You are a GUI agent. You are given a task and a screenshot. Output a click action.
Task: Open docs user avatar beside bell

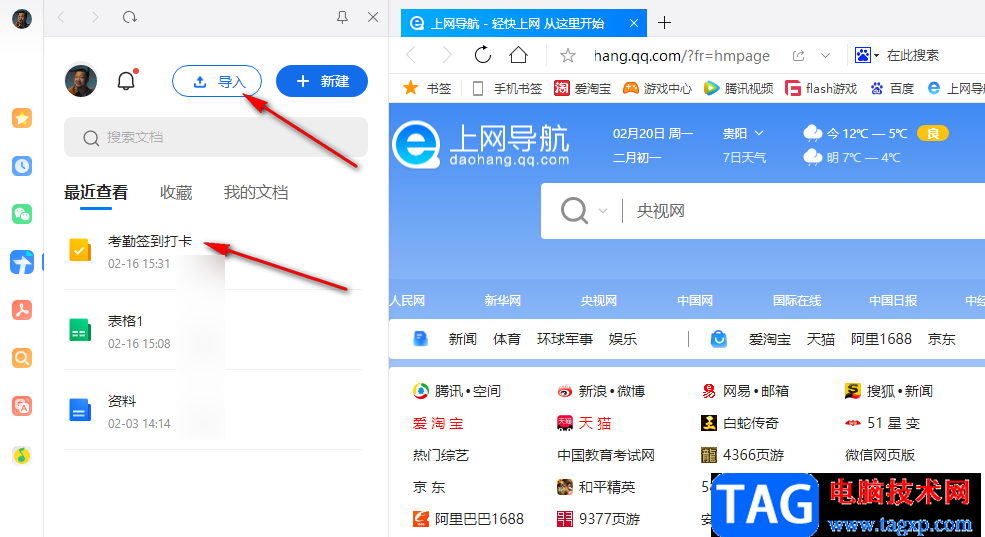point(81,80)
